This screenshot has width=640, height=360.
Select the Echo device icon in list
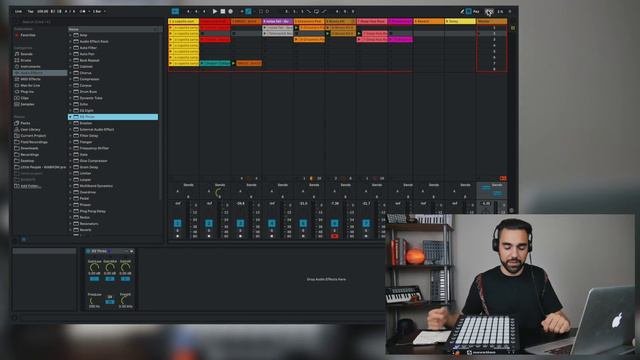[x=76, y=104]
